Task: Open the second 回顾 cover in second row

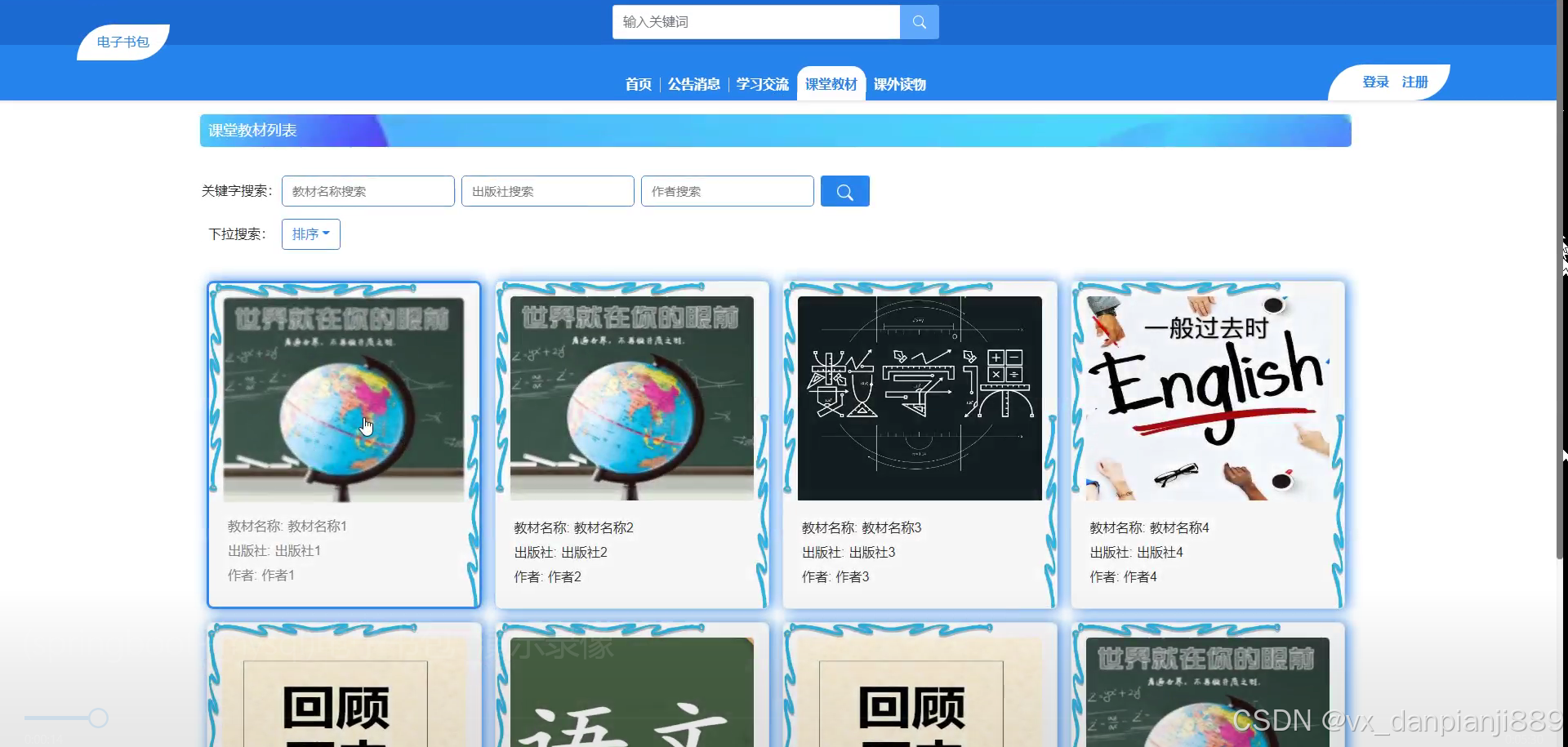Action: coord(920,692)
